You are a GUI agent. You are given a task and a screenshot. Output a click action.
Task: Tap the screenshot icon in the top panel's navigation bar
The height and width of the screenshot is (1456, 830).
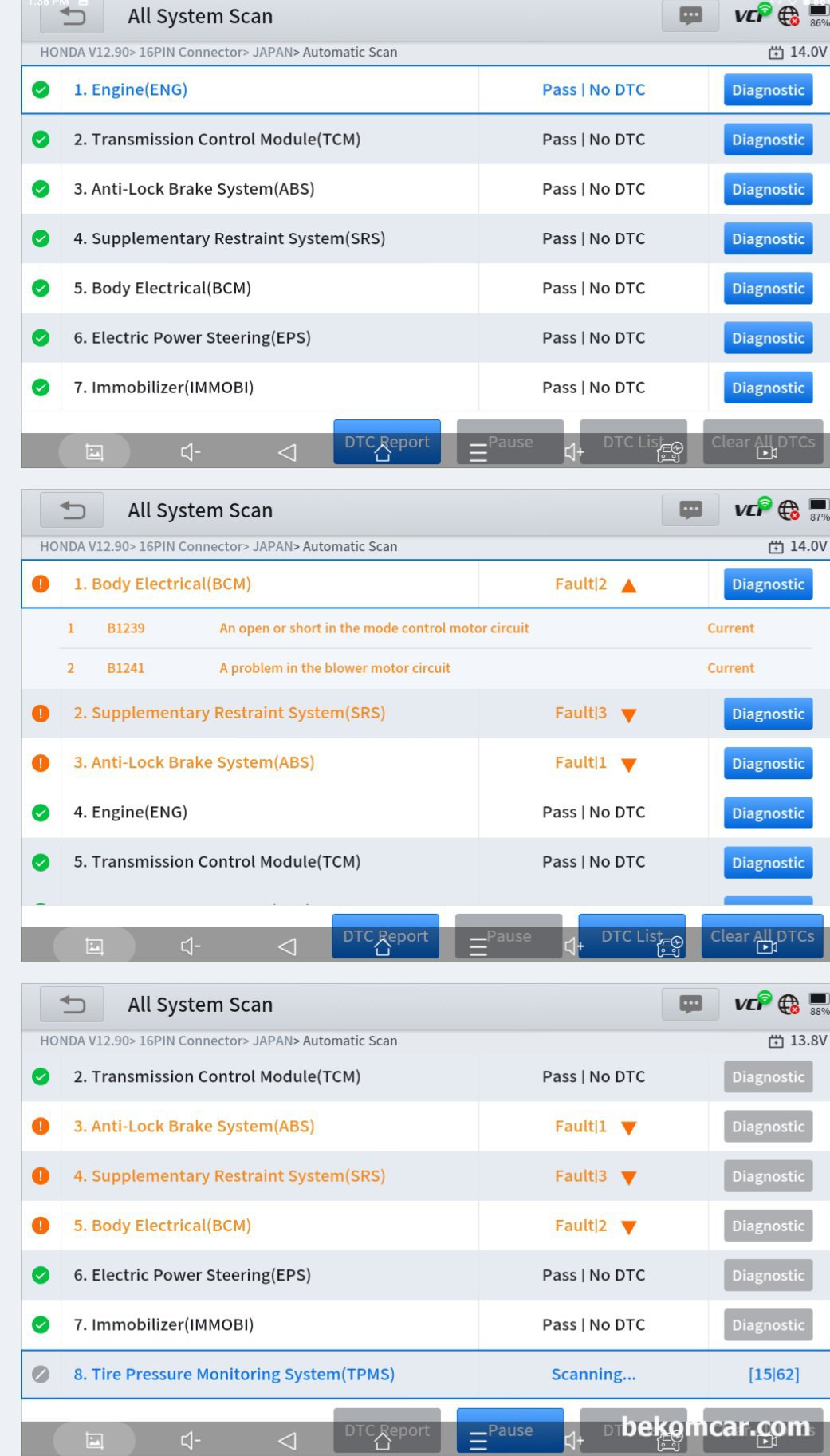click(95, 452)
